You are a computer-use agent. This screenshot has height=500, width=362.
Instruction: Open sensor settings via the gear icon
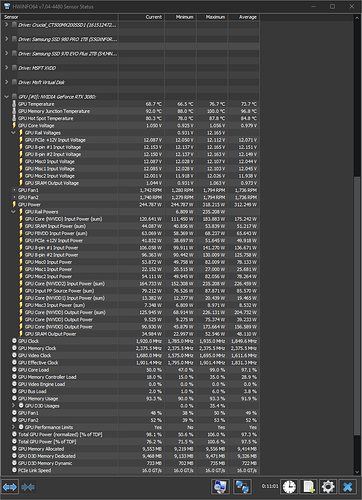[328, 487]
